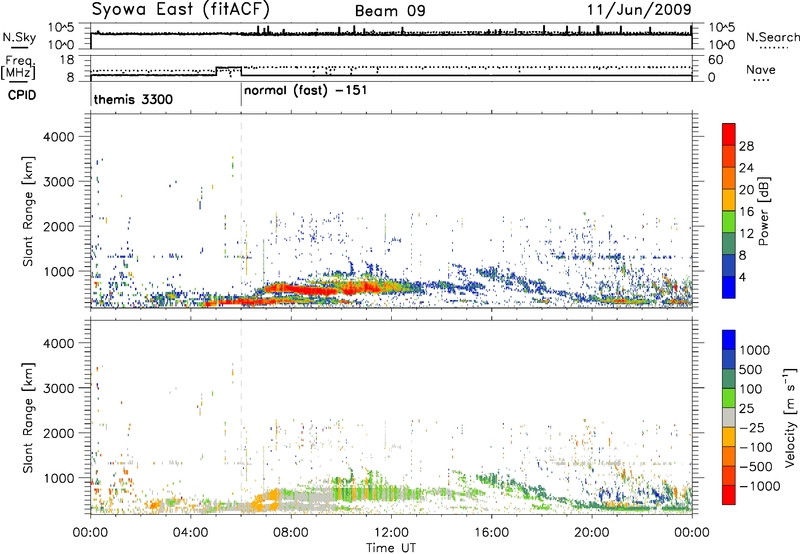Click the blue top Velocity colorbar segment
The image size is (800, 554).
pyautogui.click(x=729, y=340)
